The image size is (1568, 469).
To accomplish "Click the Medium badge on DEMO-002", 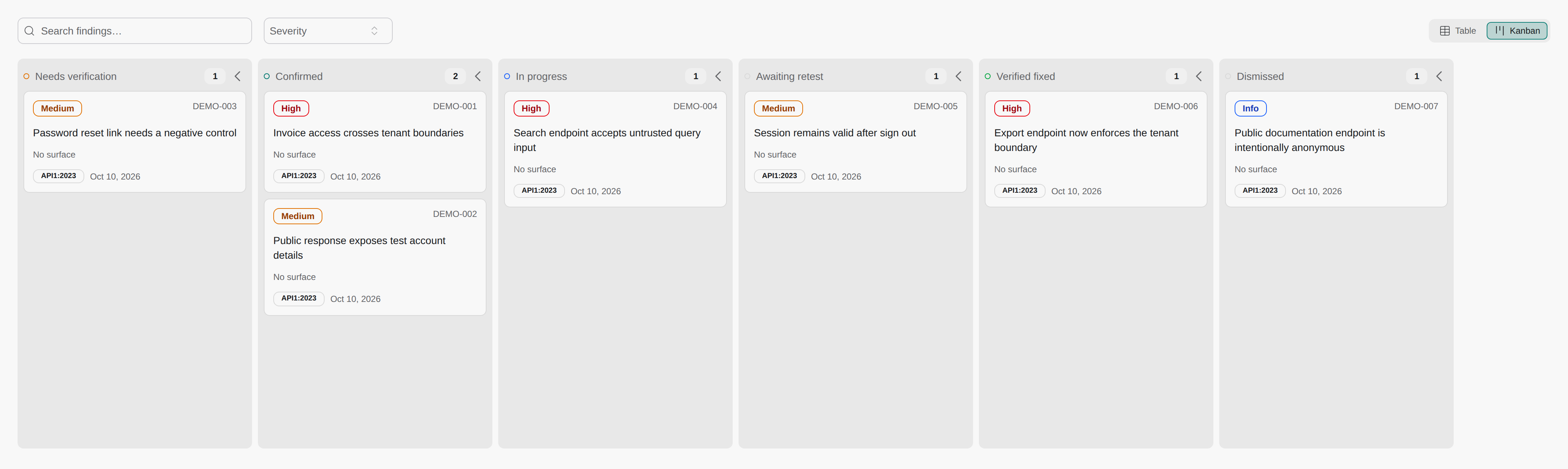I will [x=297, y=216].
